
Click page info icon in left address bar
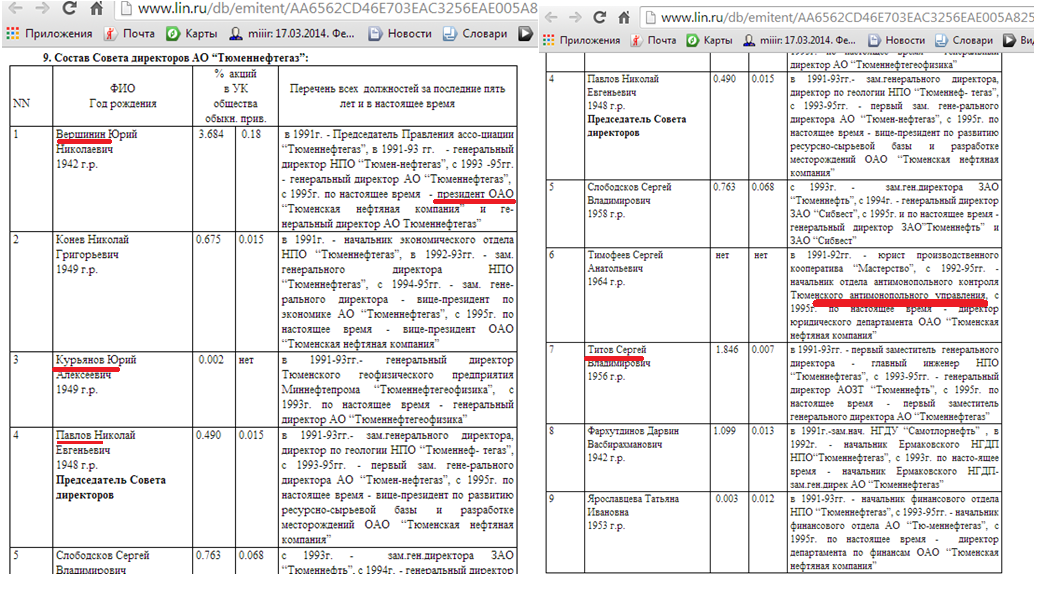pos(126,9)
